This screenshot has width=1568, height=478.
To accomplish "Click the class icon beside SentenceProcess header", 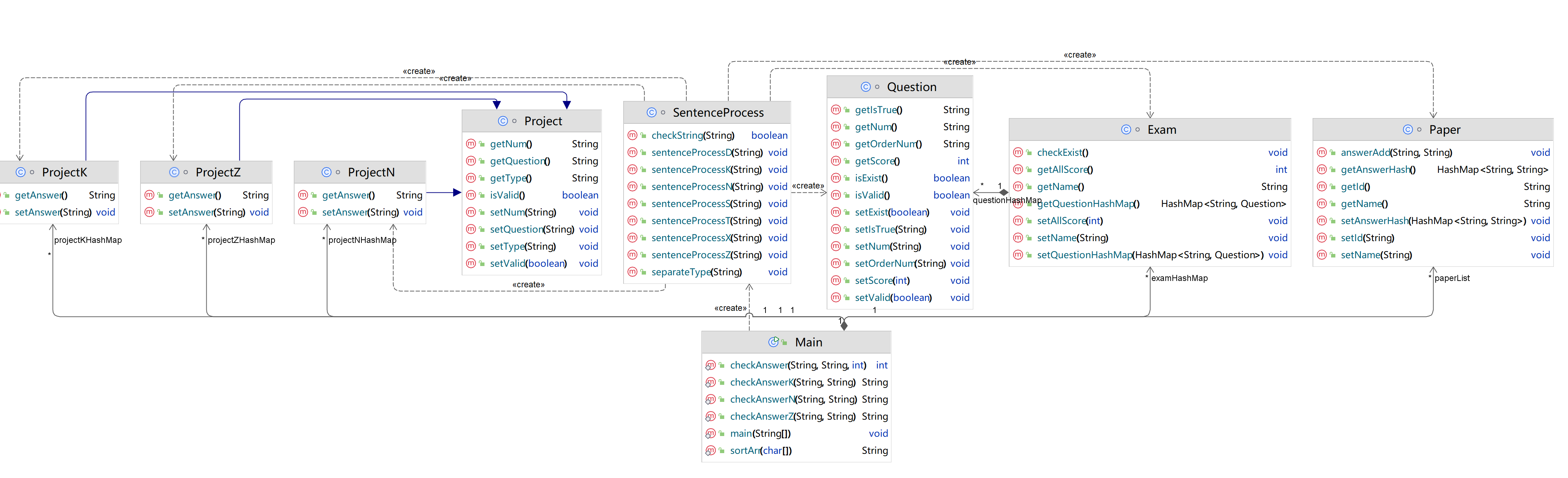I will click(651, 113).
